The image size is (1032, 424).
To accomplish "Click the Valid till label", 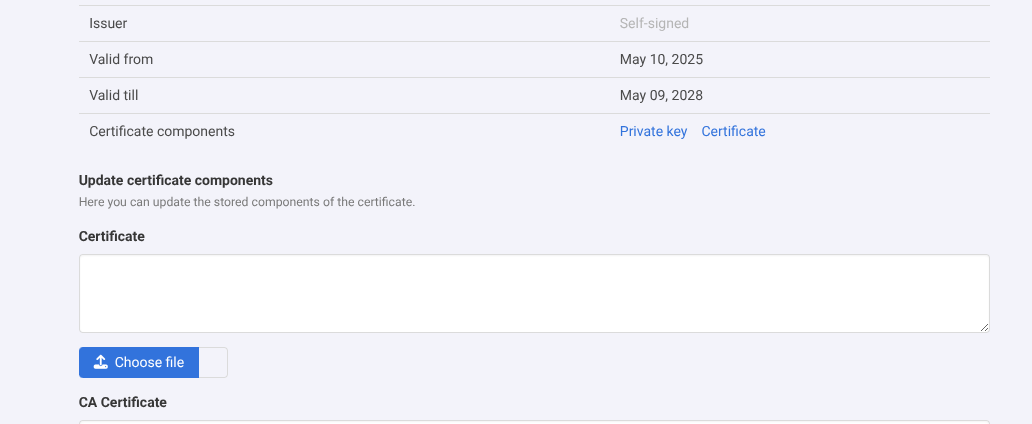I will click(x=118, y=95).
